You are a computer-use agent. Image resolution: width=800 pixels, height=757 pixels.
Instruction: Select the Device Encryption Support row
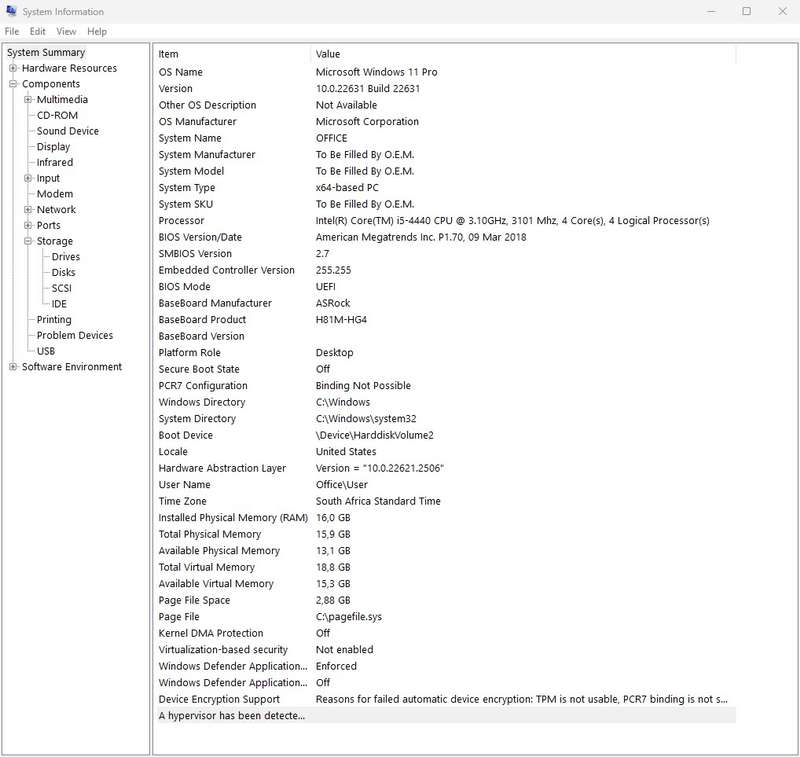pyautogui.click(x=445, y=699)
